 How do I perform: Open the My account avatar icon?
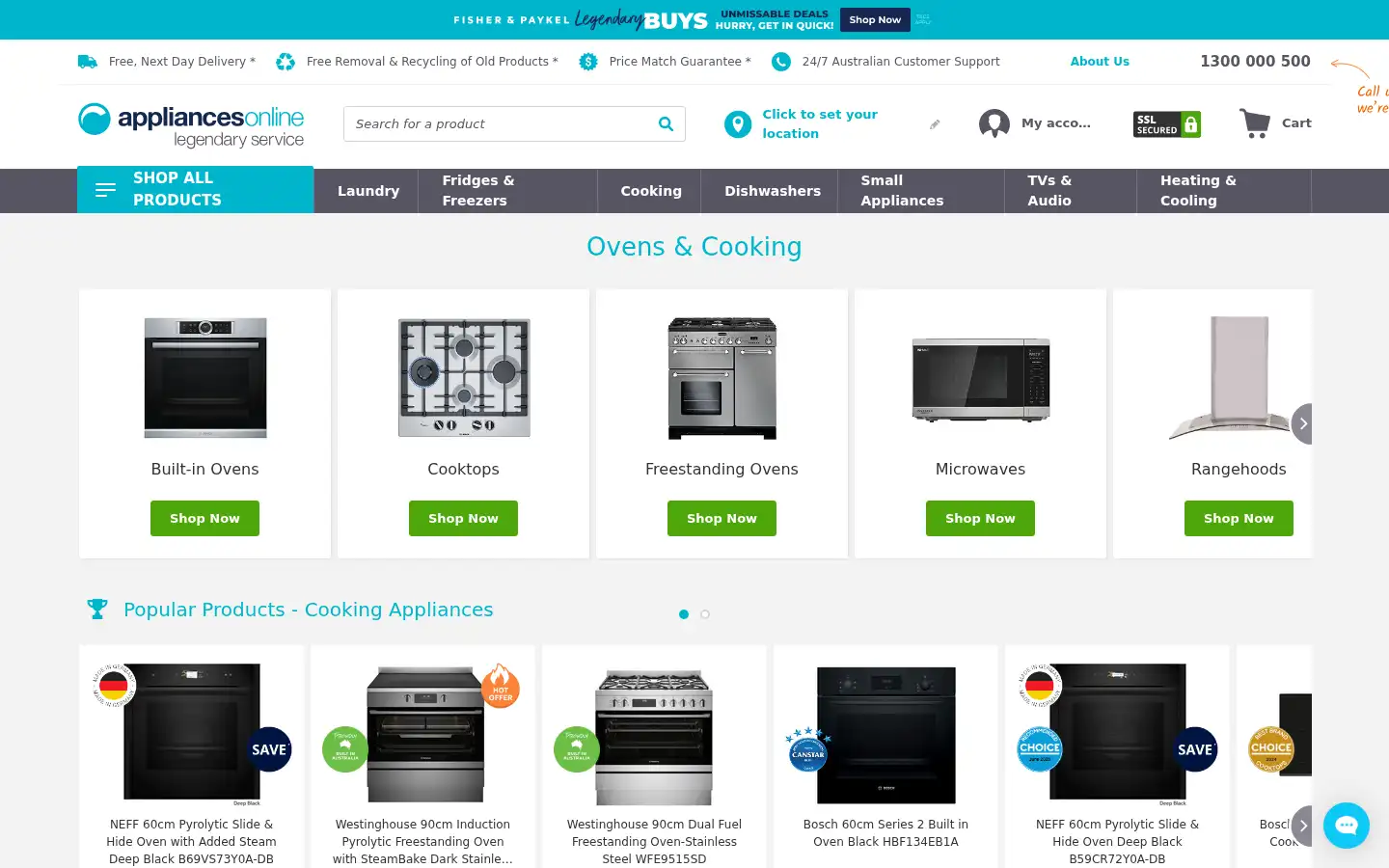click(x=994, y=123)
